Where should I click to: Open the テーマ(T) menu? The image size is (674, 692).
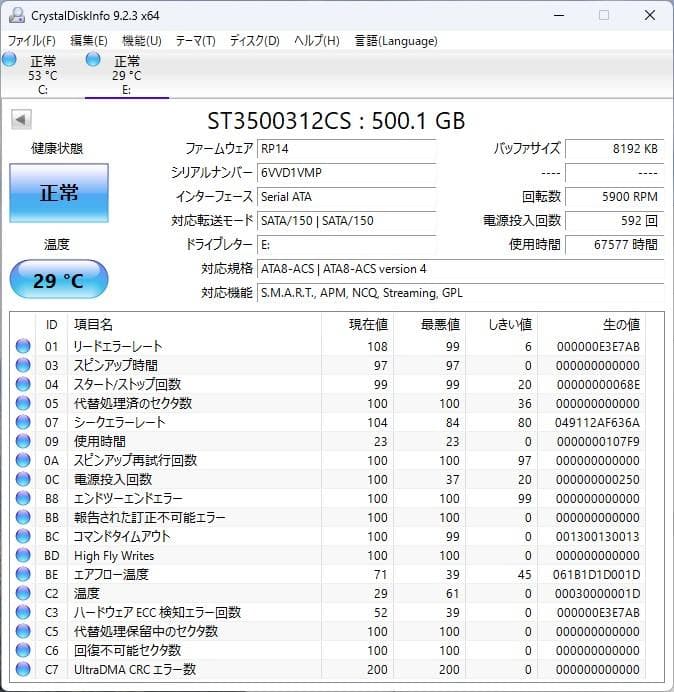point(196,41)
